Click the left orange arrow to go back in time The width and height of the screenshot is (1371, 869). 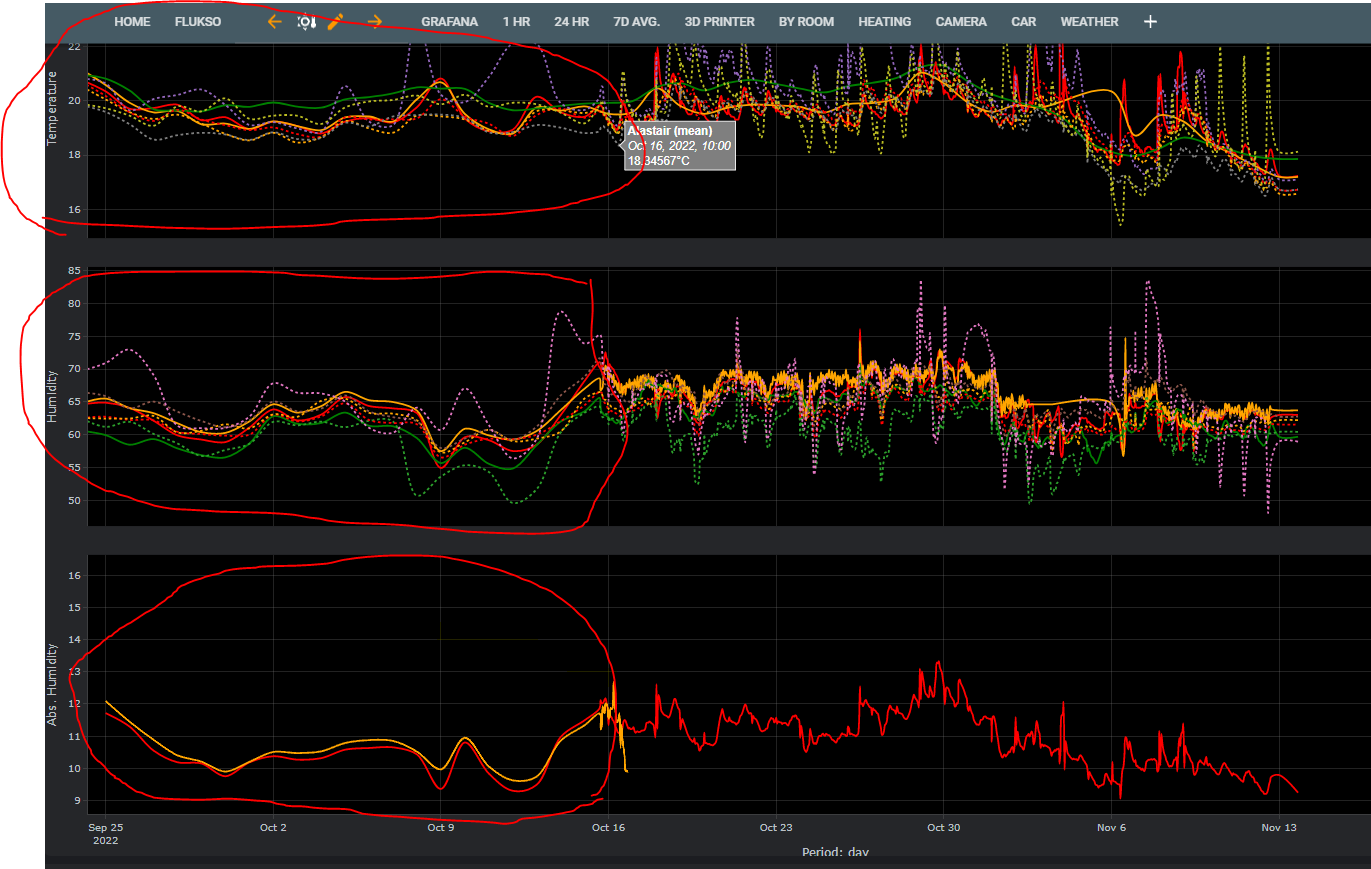point(275,21)
